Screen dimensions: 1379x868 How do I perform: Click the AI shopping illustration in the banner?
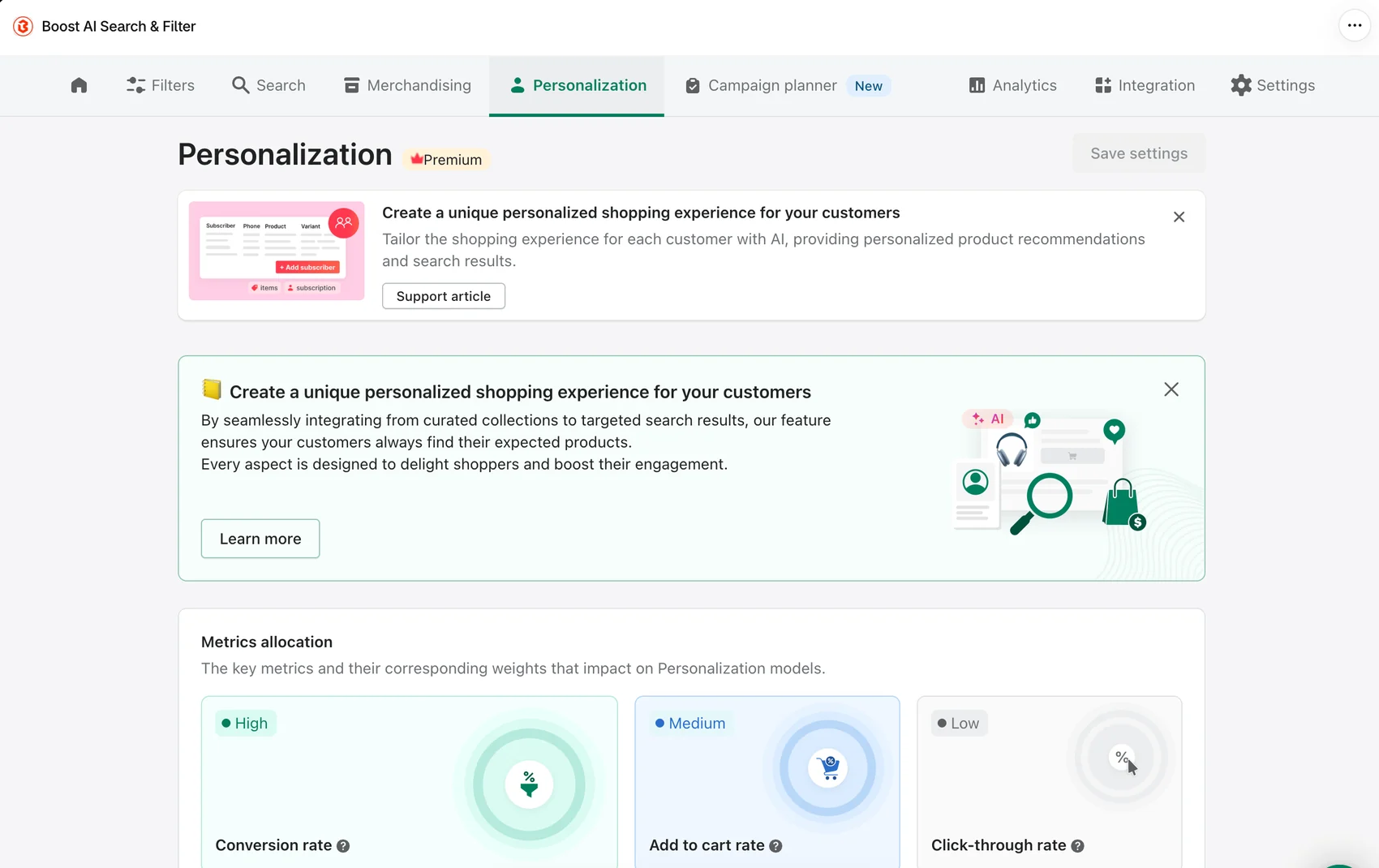pos(1050,471)
